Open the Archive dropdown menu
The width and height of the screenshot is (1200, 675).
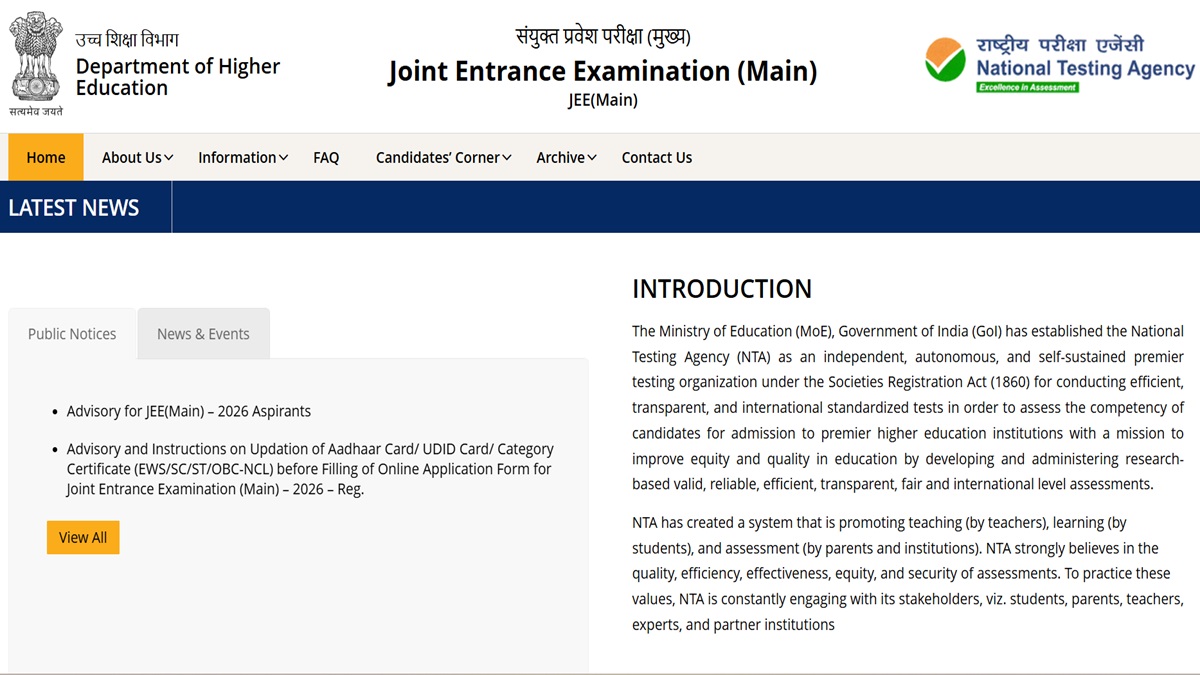point(566,157)
